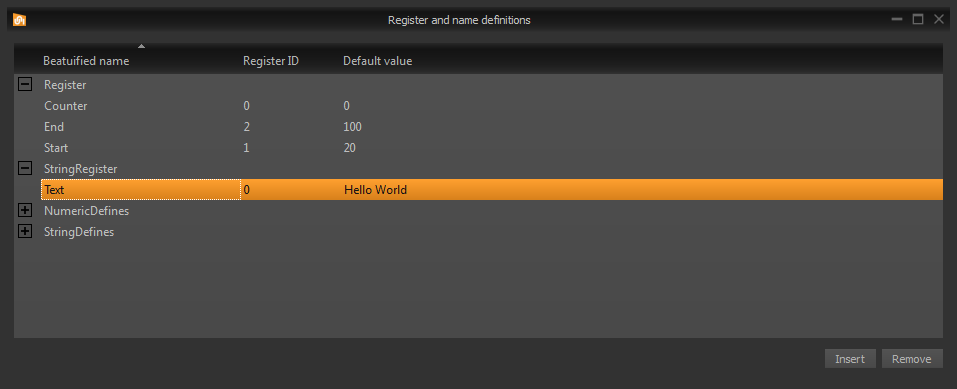Screen dimensions: 957x389
Task: Sort by Beatuified name column header
Action: tap(86, 61)
